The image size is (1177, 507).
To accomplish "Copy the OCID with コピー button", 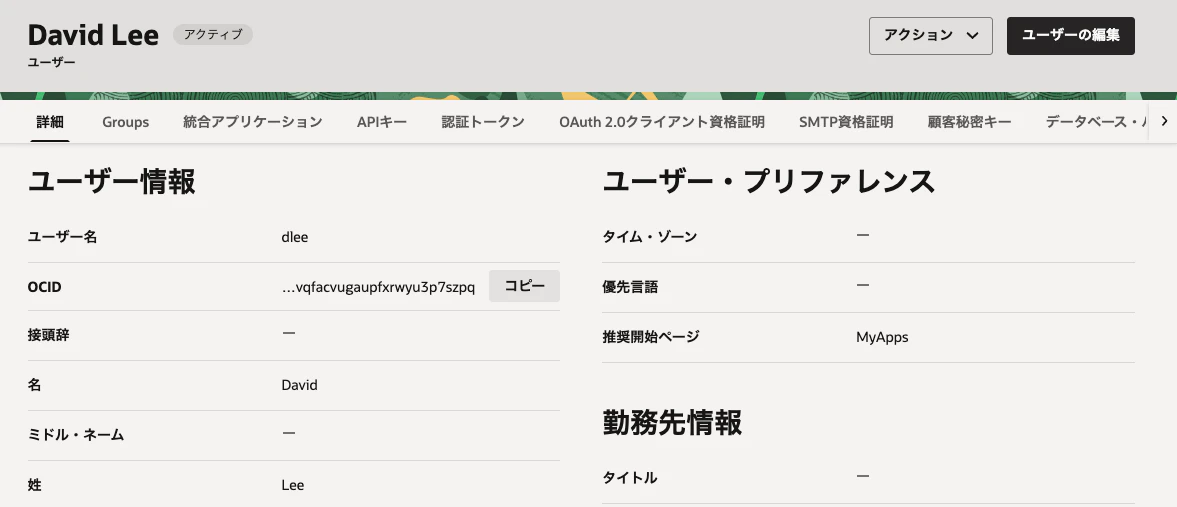I will pyautogui.click(x=524, y=286).
